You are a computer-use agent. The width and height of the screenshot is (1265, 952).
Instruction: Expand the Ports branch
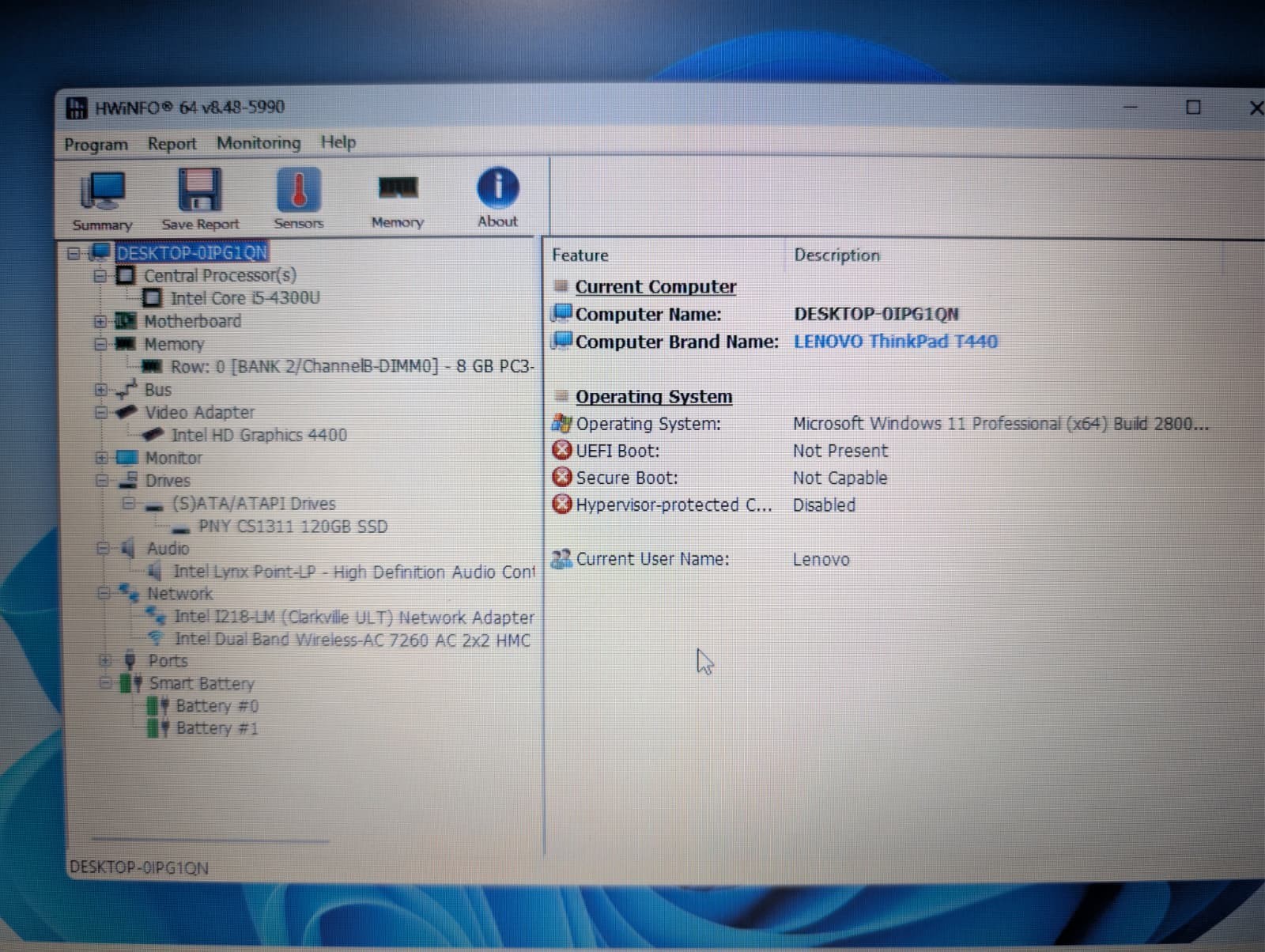click(104, 660)
